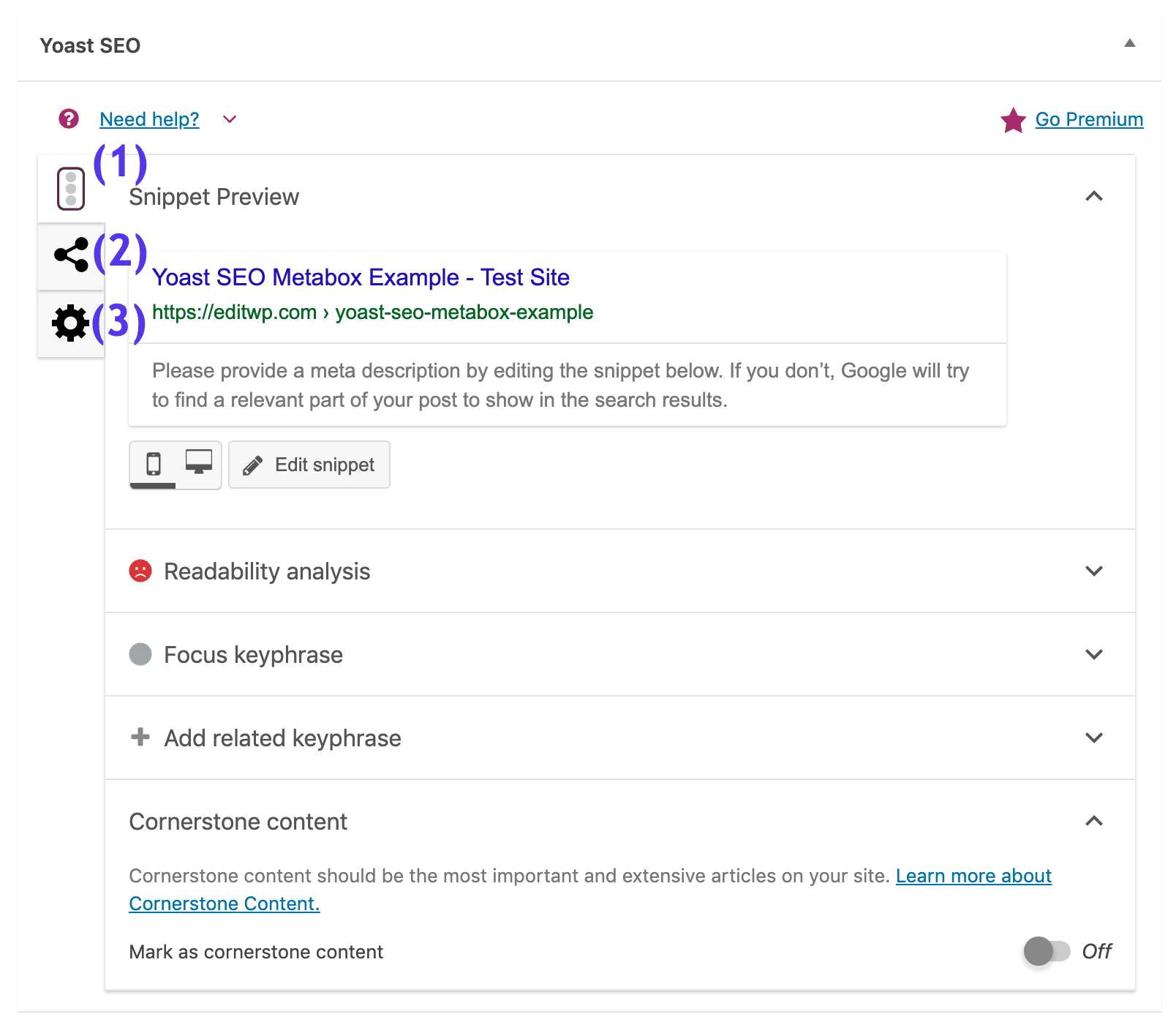Click the plus icon beside Add related keyphrase
The image size is (1176, 1017).
tap(139, 738)
